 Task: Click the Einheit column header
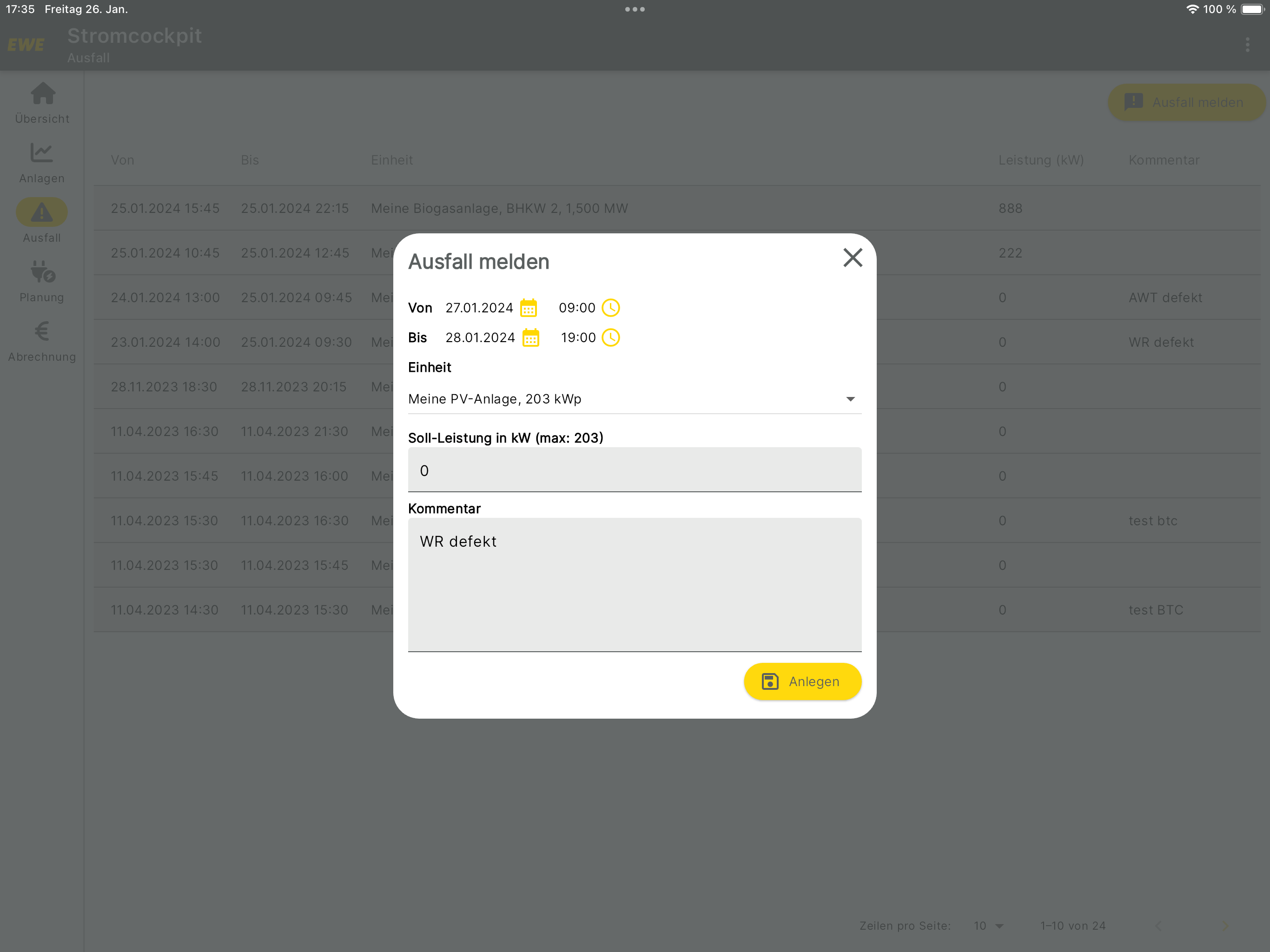pos(391,160)
